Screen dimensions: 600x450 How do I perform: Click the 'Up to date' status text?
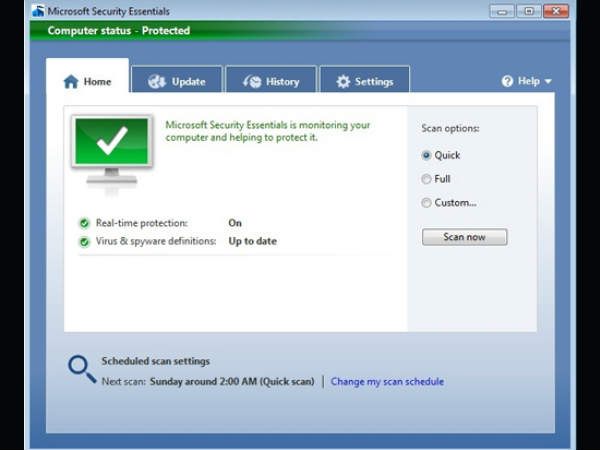(253, 241)
